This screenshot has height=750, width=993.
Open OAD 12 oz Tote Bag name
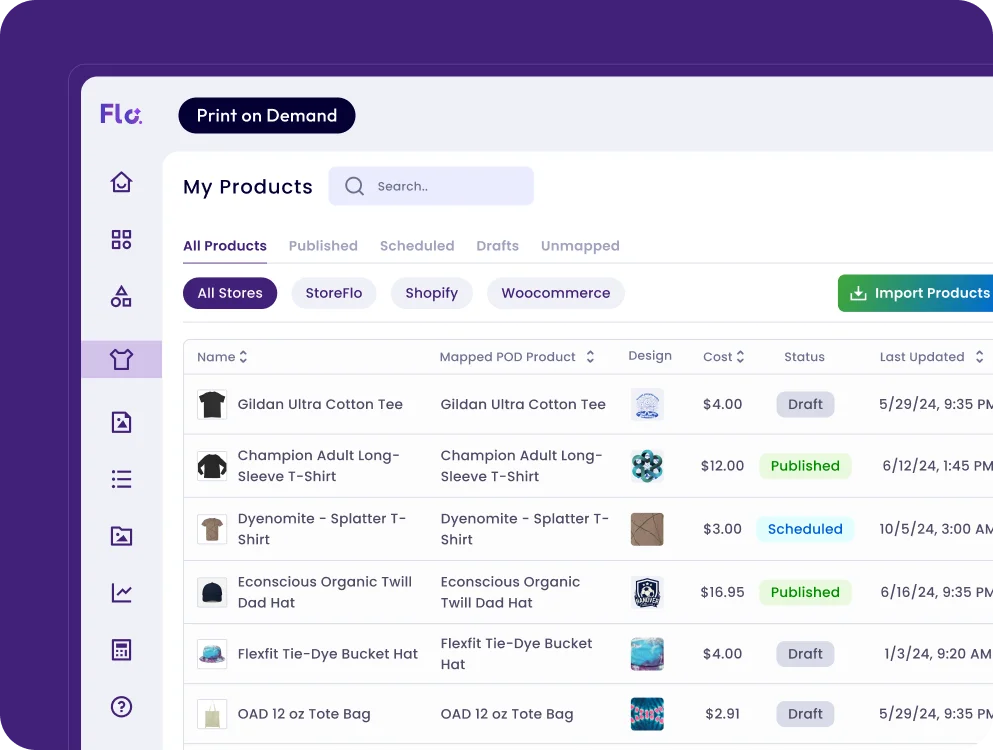[x=304, y=714]
